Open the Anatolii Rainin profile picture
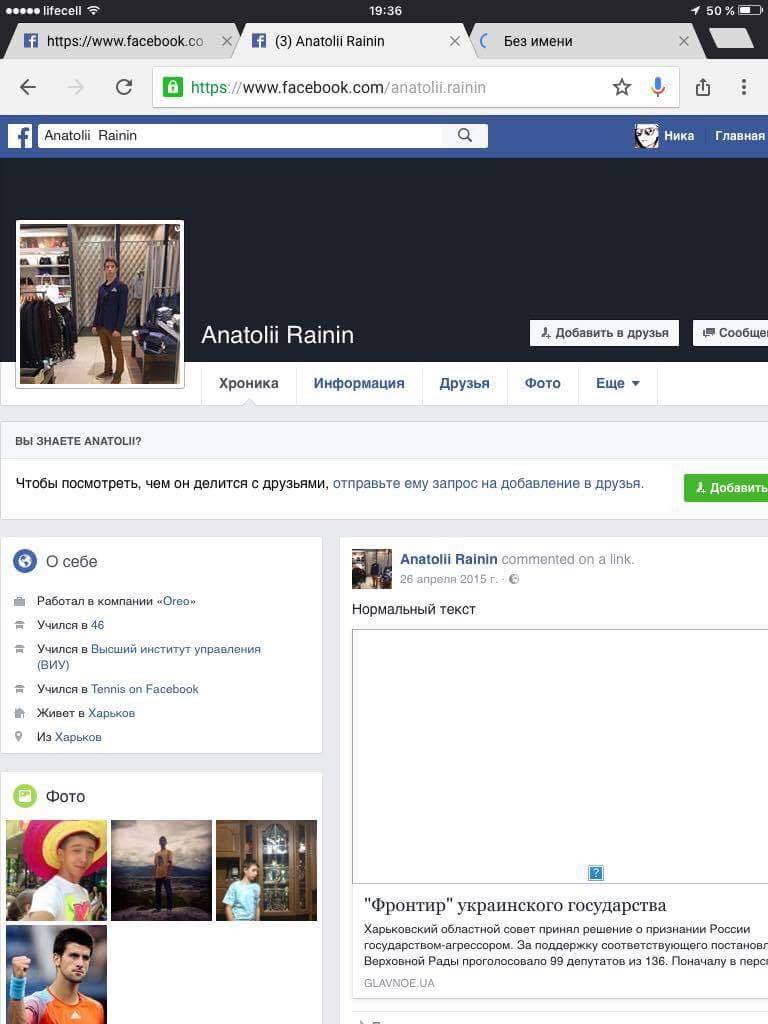Viewport: 768px width, 1024px height. 100,303
